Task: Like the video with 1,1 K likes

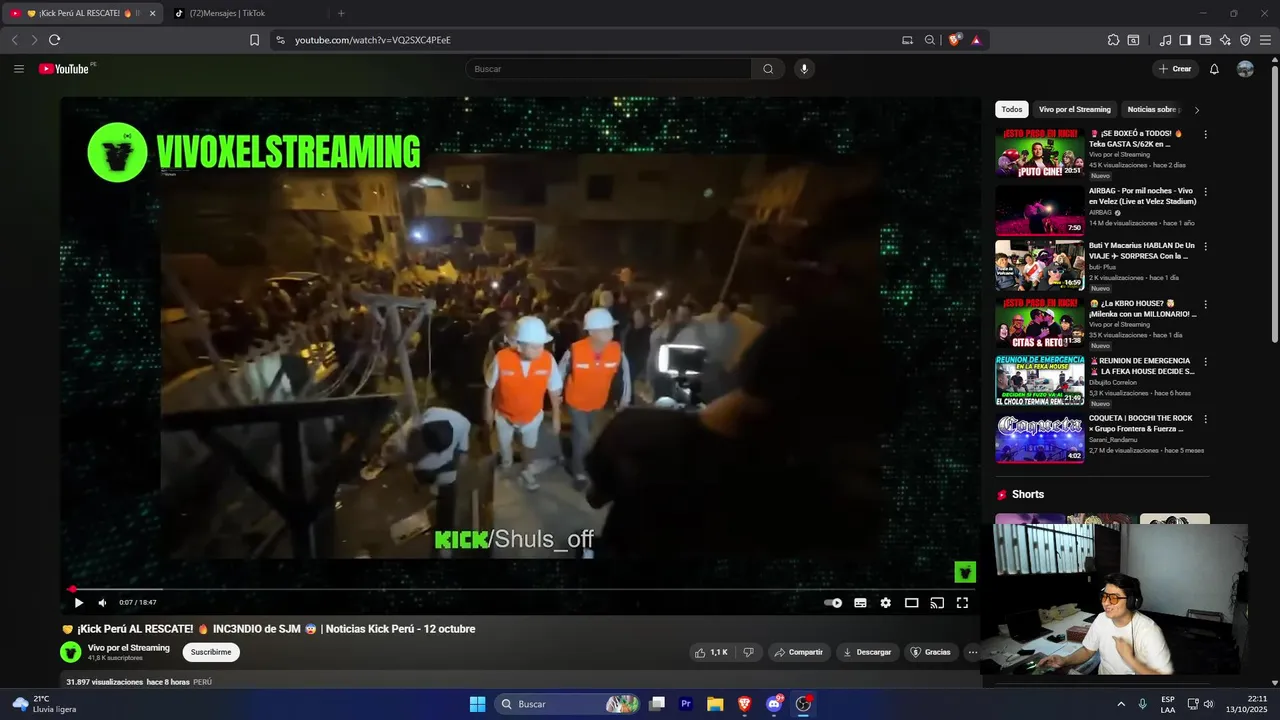Action: [x=712, y=652]
